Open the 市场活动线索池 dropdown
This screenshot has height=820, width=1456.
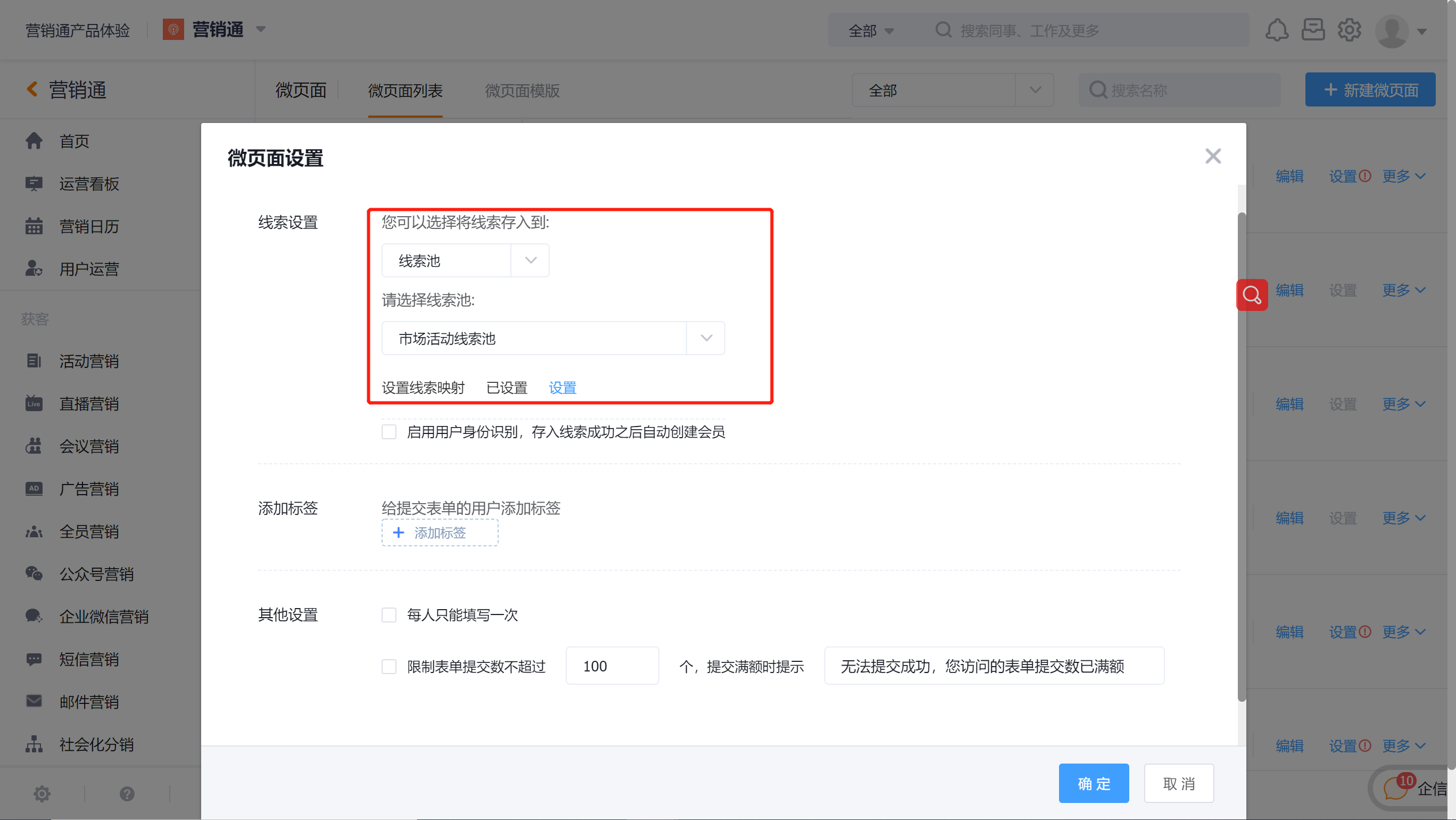[553, 338]
